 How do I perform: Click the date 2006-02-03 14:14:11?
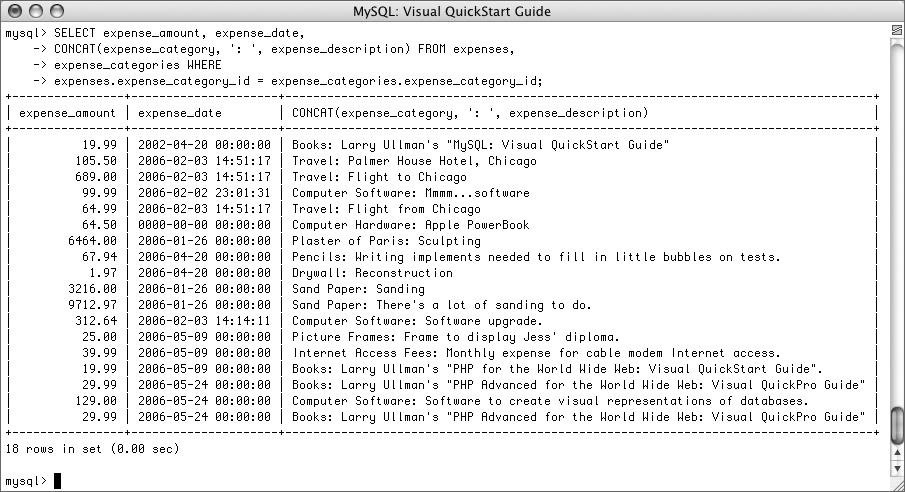[x=204, y=320]
